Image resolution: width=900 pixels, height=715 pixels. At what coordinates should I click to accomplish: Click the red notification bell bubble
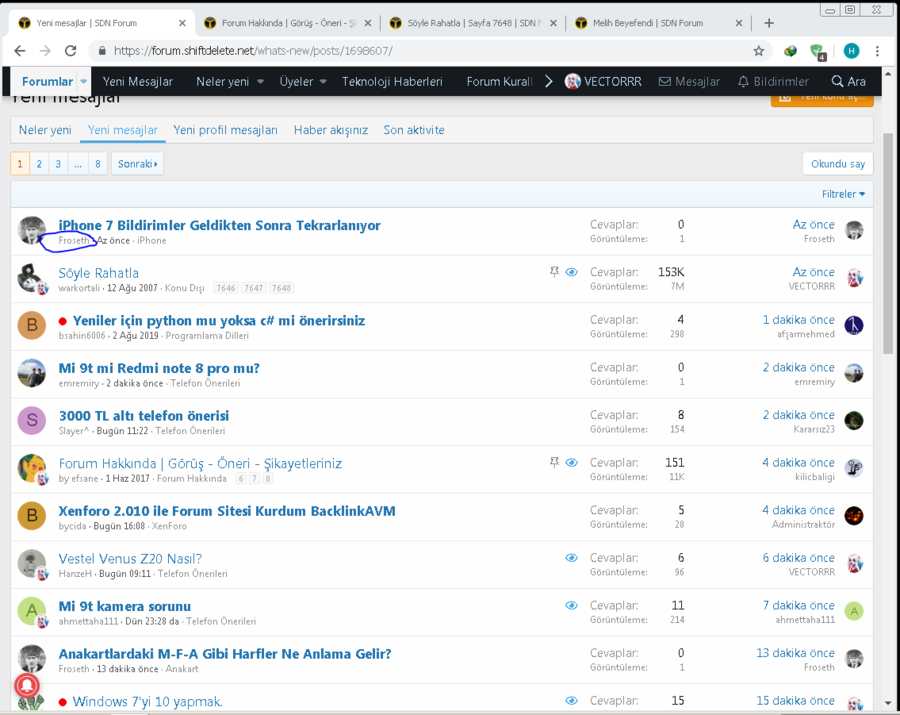tap(27, 687)
